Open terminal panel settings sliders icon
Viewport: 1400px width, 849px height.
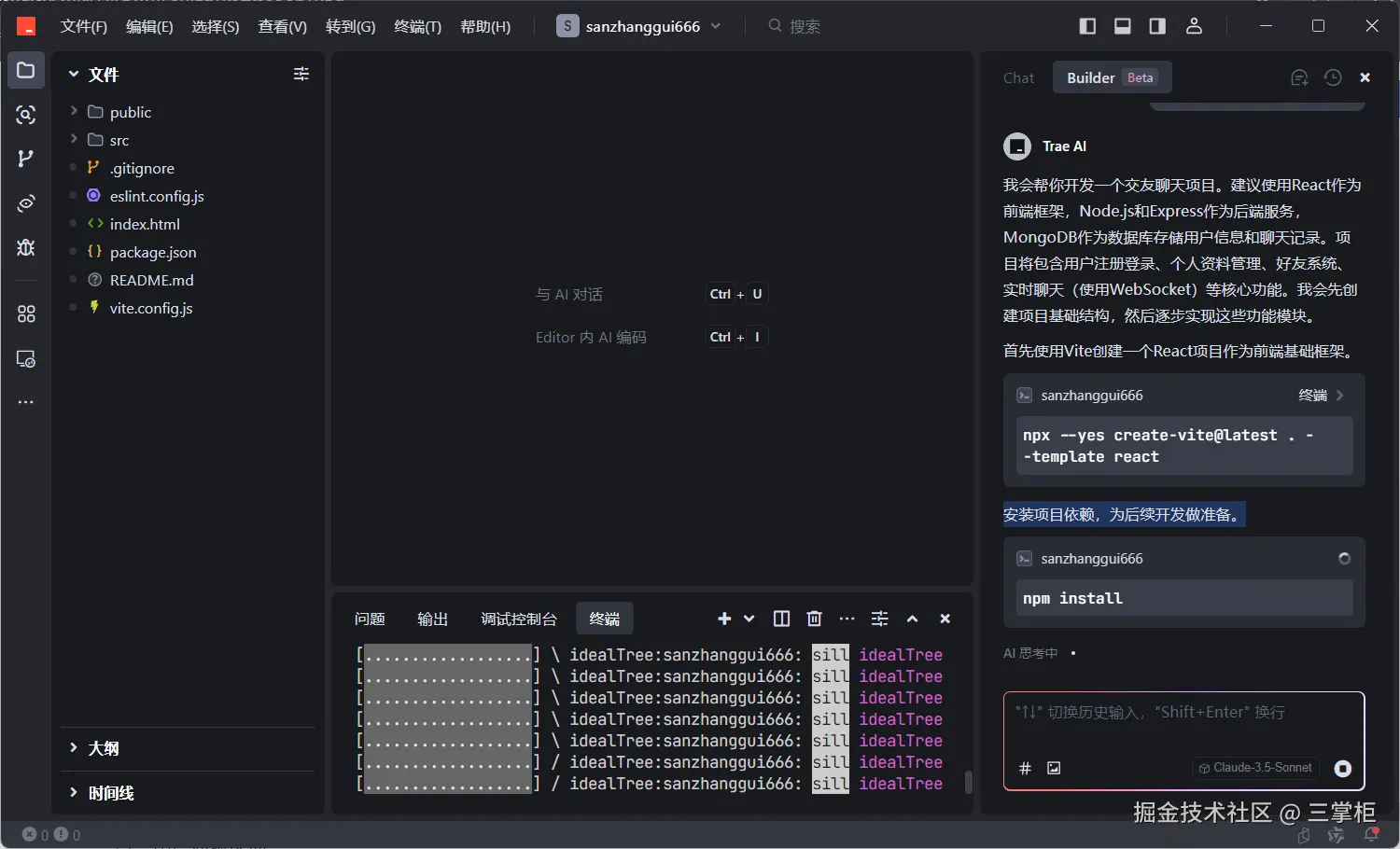[880, 619]
